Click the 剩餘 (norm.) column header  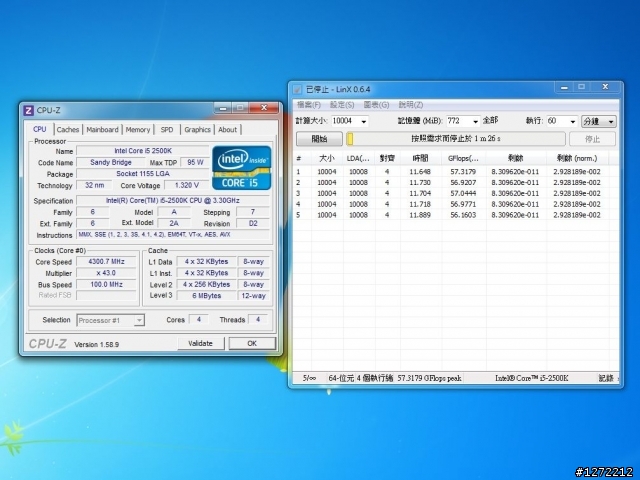pyautogui.click(x=577, y=158)
